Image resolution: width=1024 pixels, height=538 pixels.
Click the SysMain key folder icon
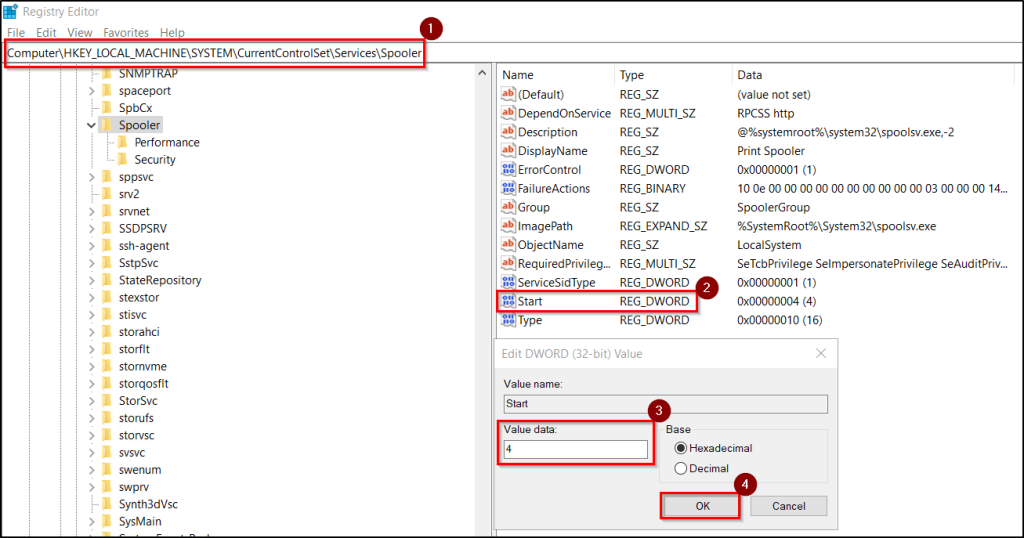[x=107, y=521]
